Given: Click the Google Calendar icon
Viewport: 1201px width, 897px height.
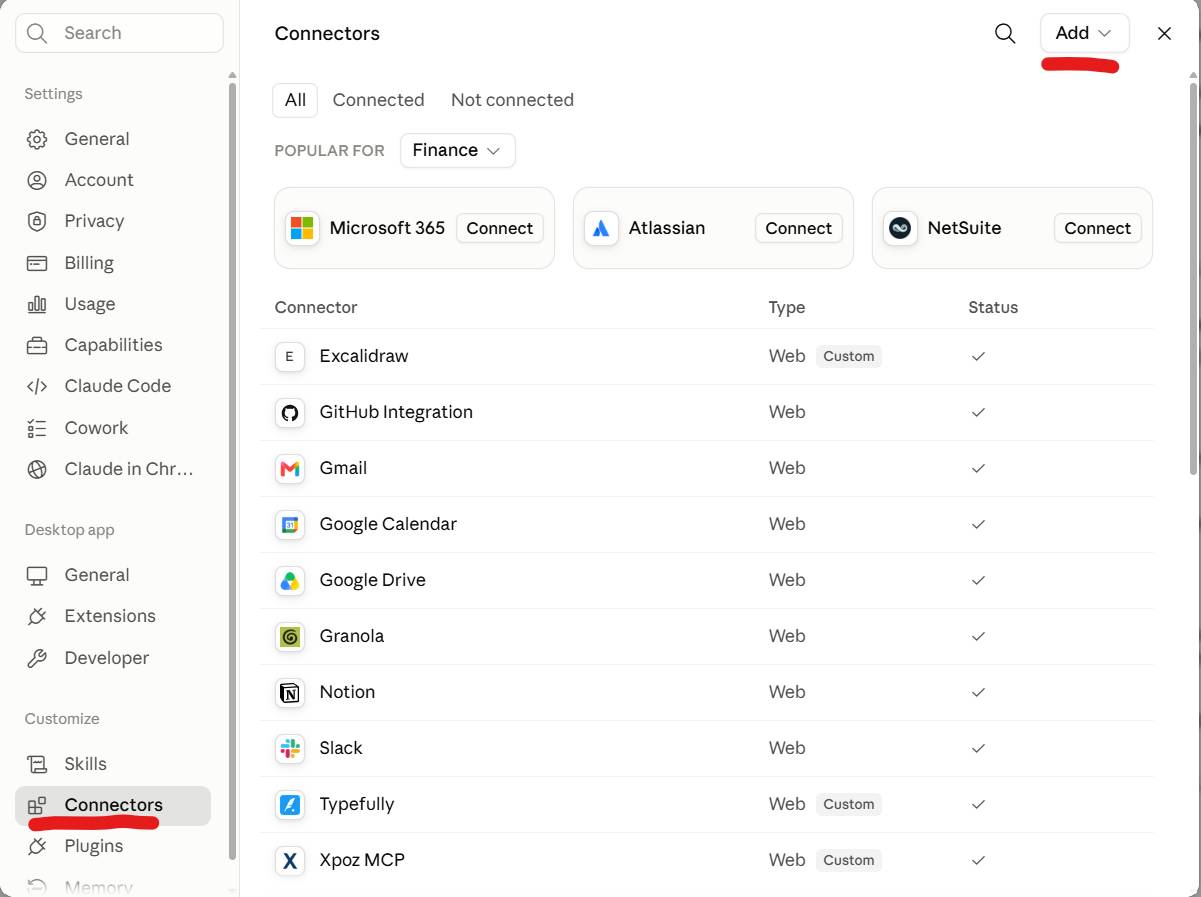Looking at the screenshot, I should click(x=290, y=524).
